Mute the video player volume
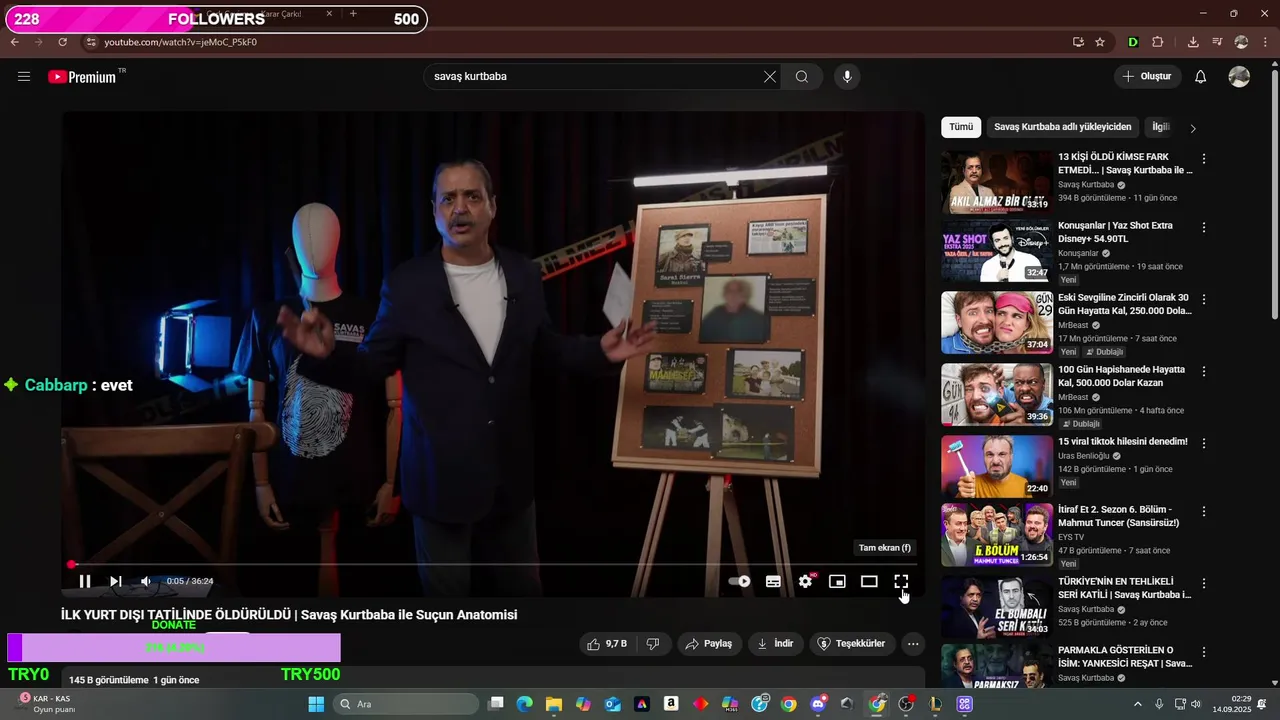 pos(146,581)
